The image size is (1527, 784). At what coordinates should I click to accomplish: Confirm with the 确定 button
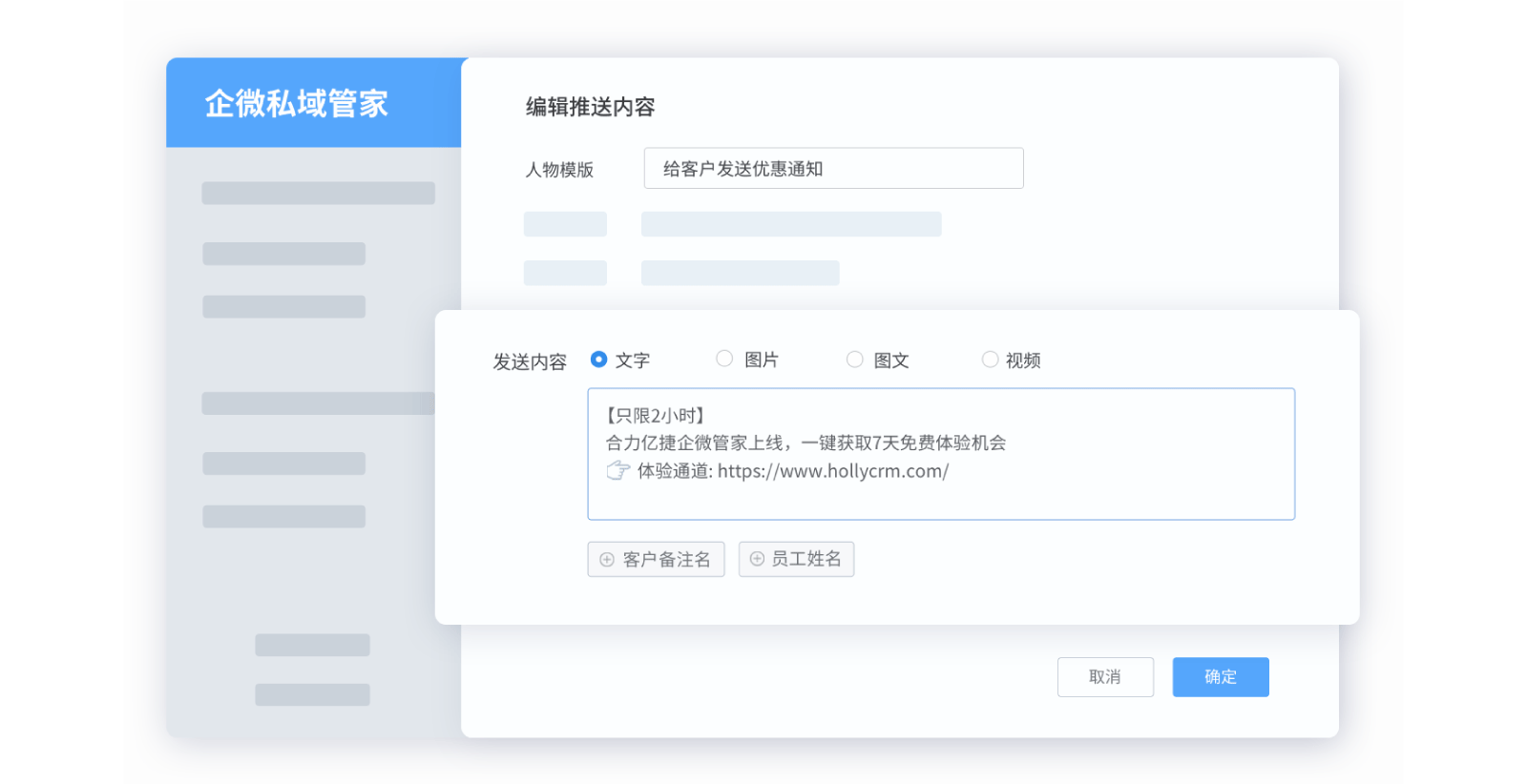[x=1221, y=677]
